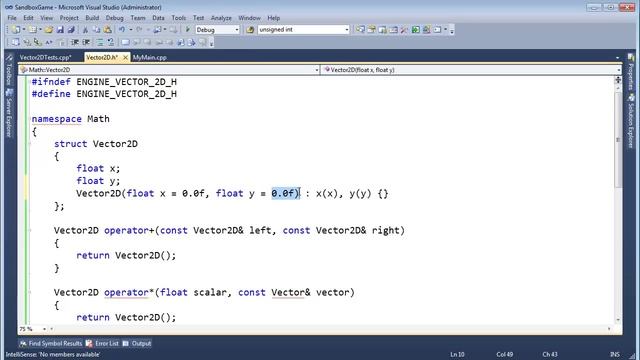Cut selection with the scissors icon
This screenshot has width=640, height=360.
85,30
